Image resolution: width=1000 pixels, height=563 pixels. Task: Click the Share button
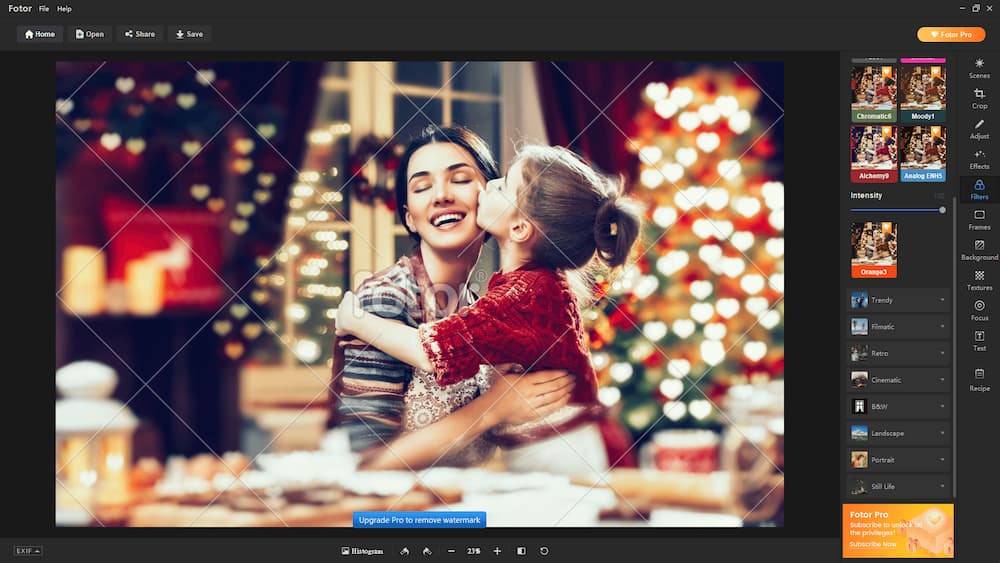tap(140, 34)
